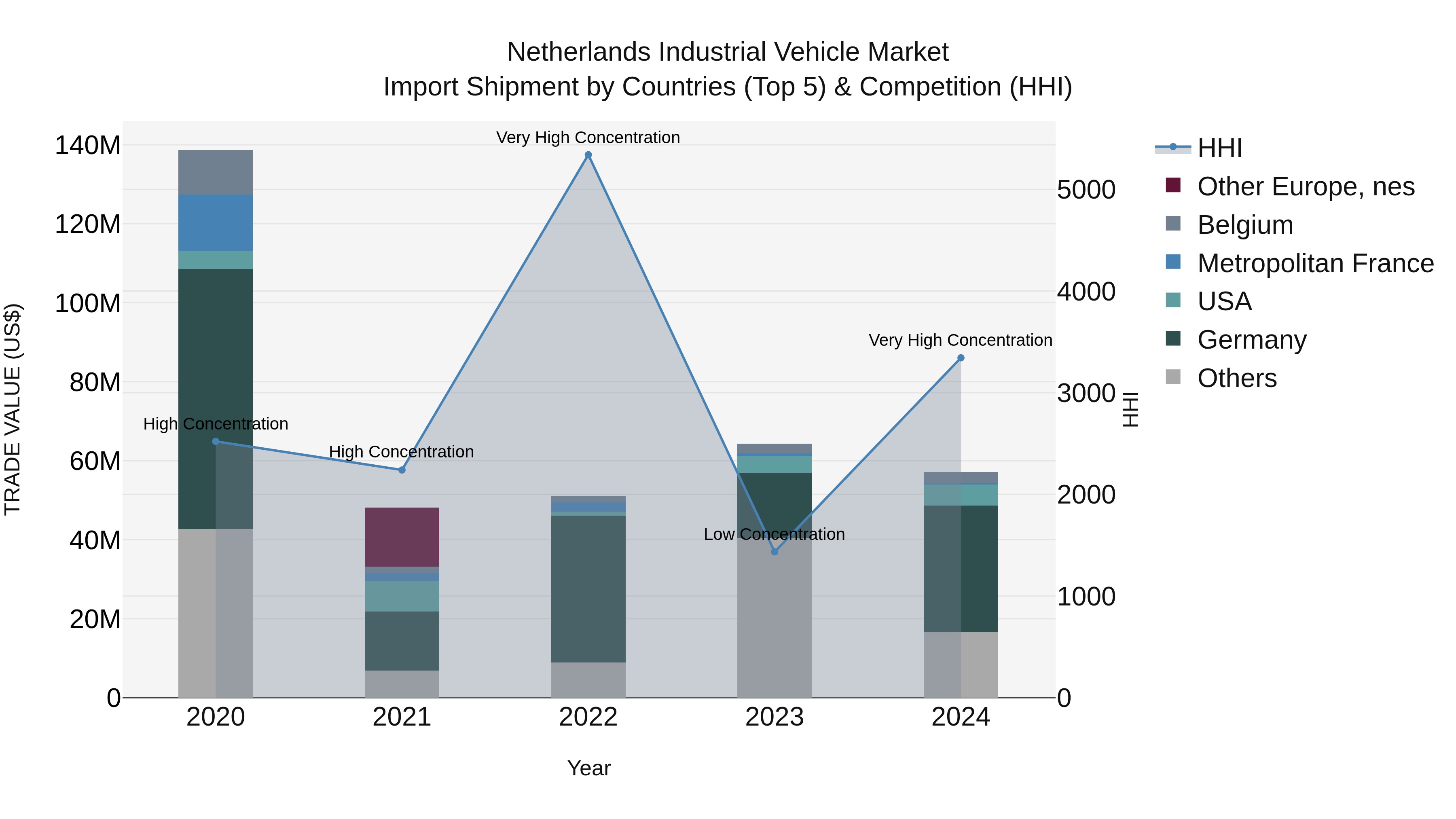Toggle Belgium legend entry
Screen dimensions: 1456x819
pos(1229,224)
